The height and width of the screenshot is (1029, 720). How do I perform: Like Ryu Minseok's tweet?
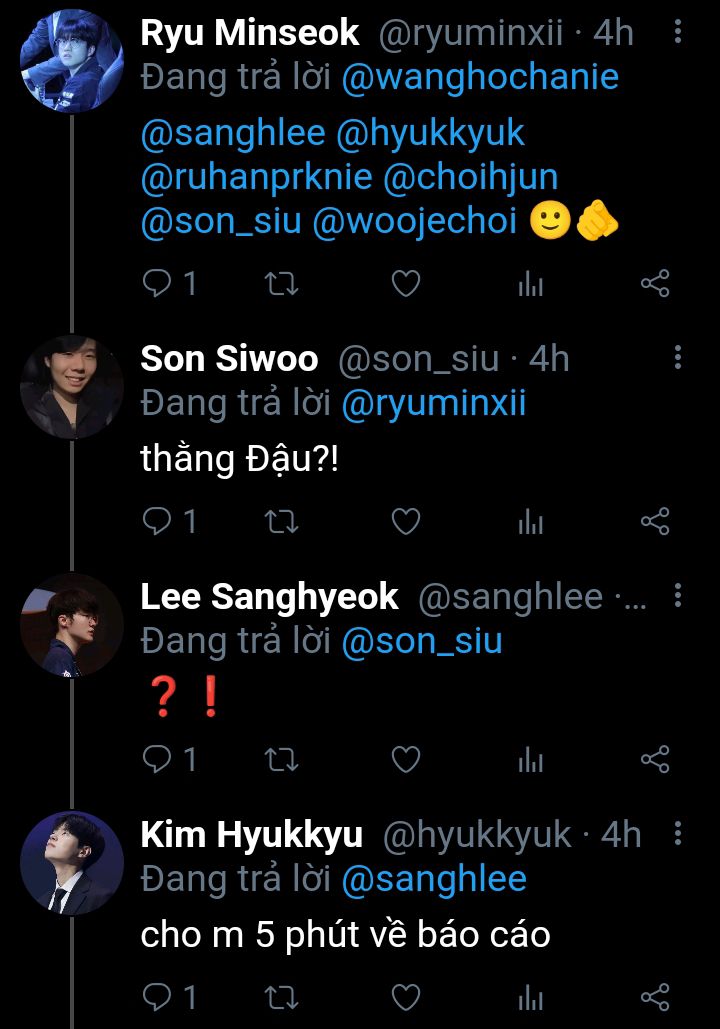(x=405, y=285)
